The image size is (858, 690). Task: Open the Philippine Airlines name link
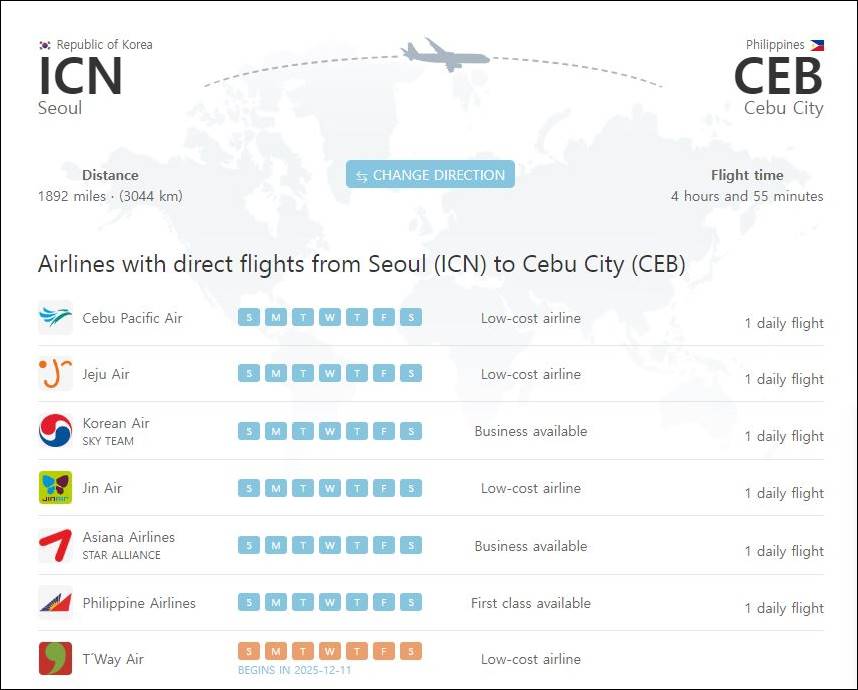coord(139,603)
